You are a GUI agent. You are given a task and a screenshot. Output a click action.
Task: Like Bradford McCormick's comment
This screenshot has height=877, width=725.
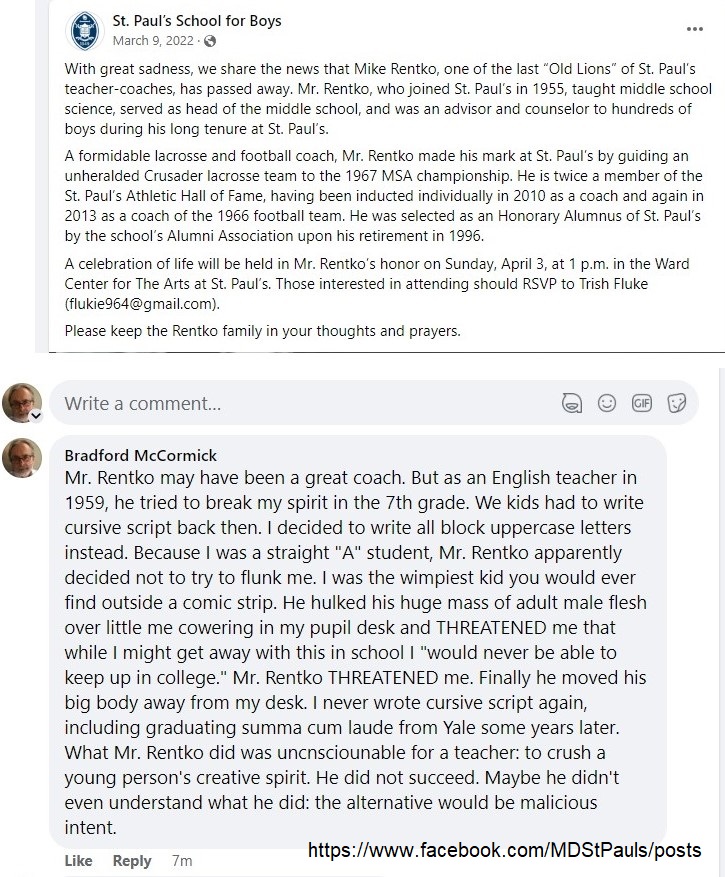(x=78, y=860)
